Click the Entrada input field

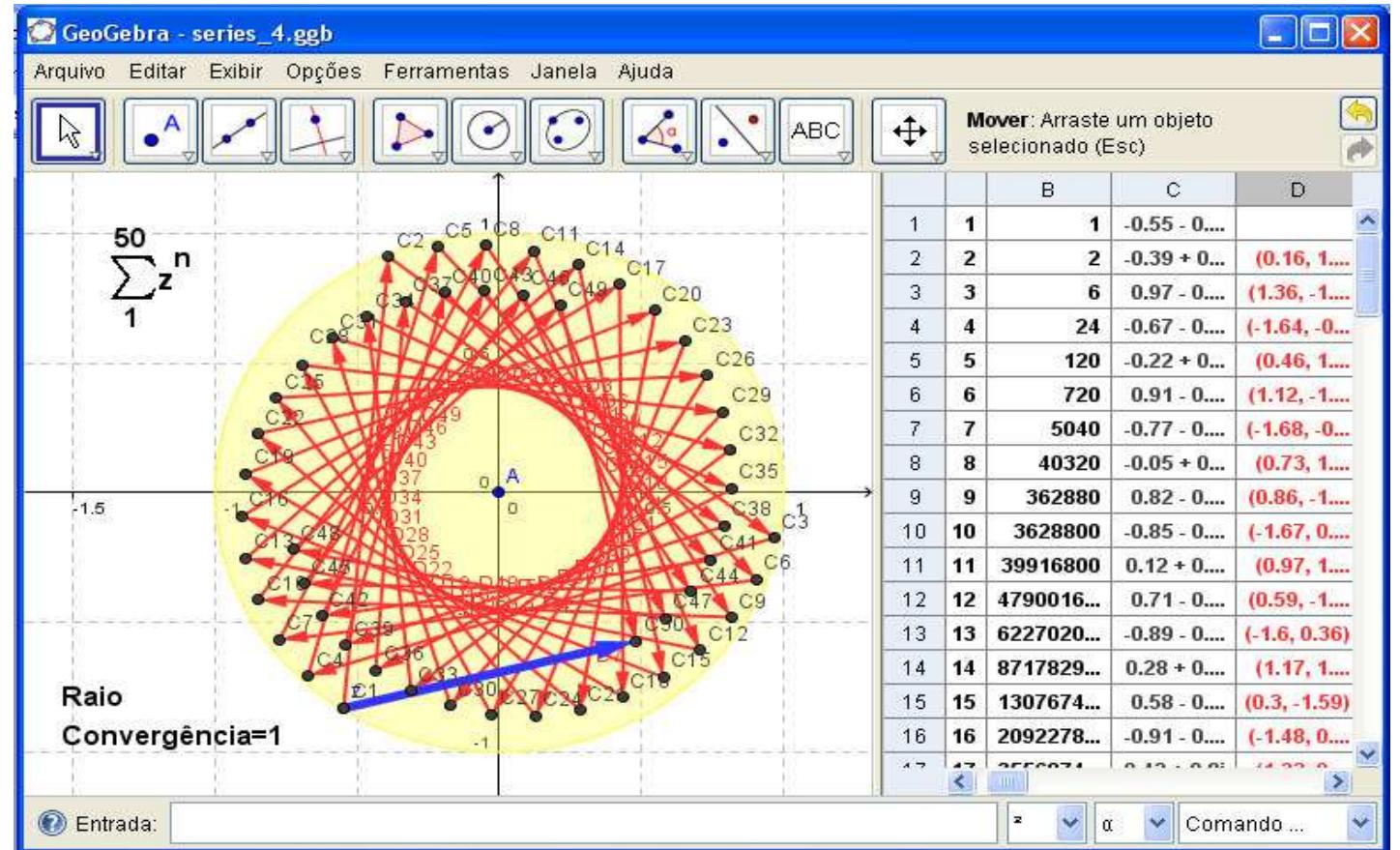pyautogui.click(x=584, y=825)
